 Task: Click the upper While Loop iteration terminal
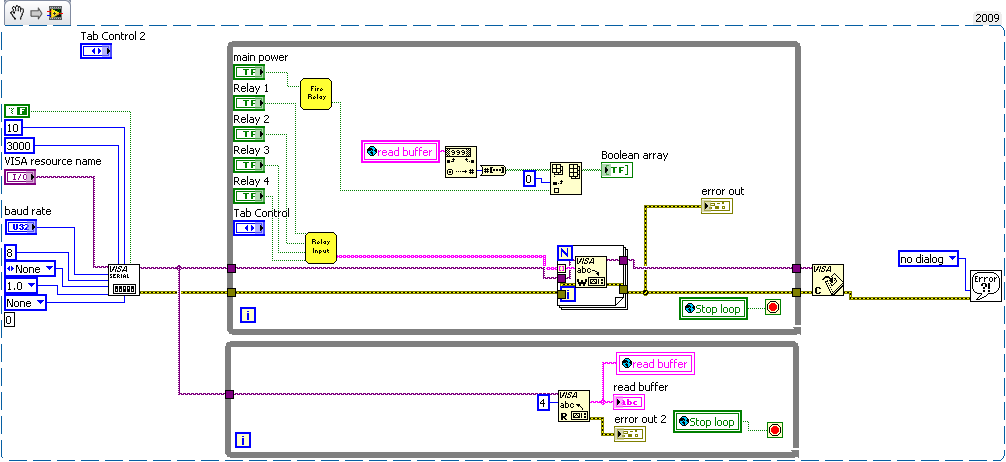(248, 315)
